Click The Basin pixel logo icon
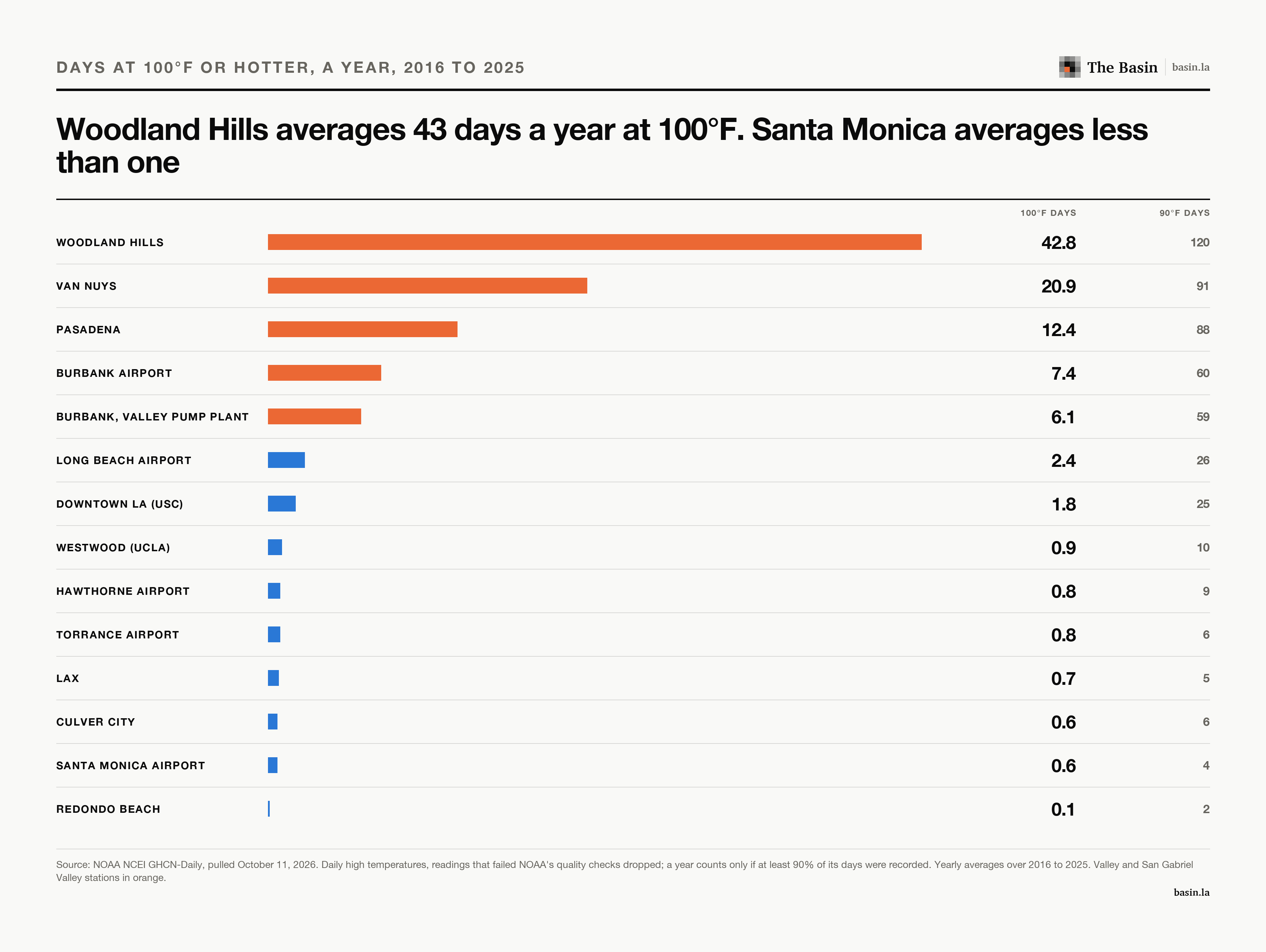The image size is (1266, 952). pos(1069,67)
